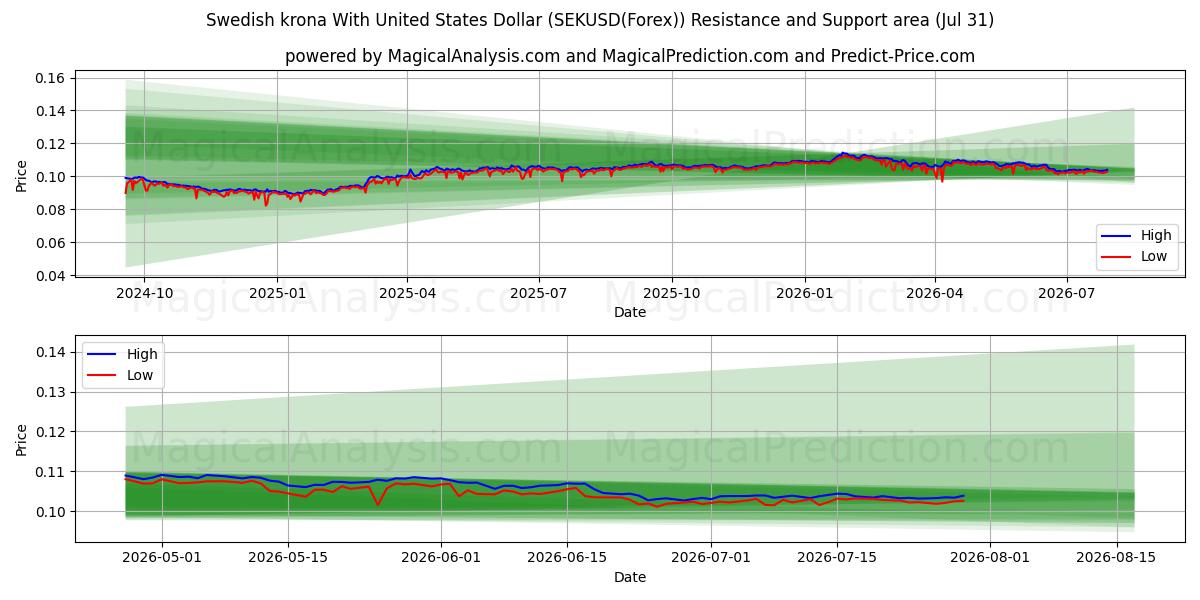Click 'Low' in the top chart legend
1200x600 pixels.
point(1154,256)
